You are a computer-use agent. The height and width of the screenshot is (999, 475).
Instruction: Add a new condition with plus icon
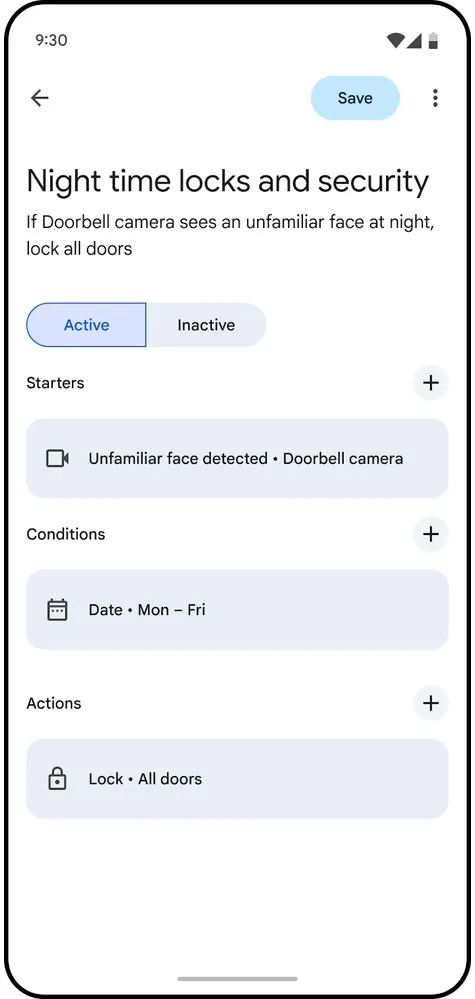pyautogui.click(x=431, y=534)
